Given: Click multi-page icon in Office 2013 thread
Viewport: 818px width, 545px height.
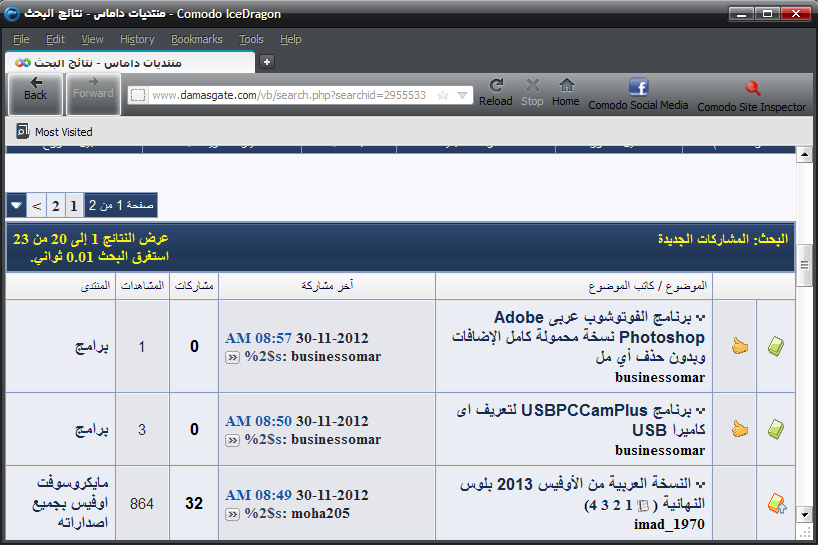Looking at the screenshot, I should point(643,505).
